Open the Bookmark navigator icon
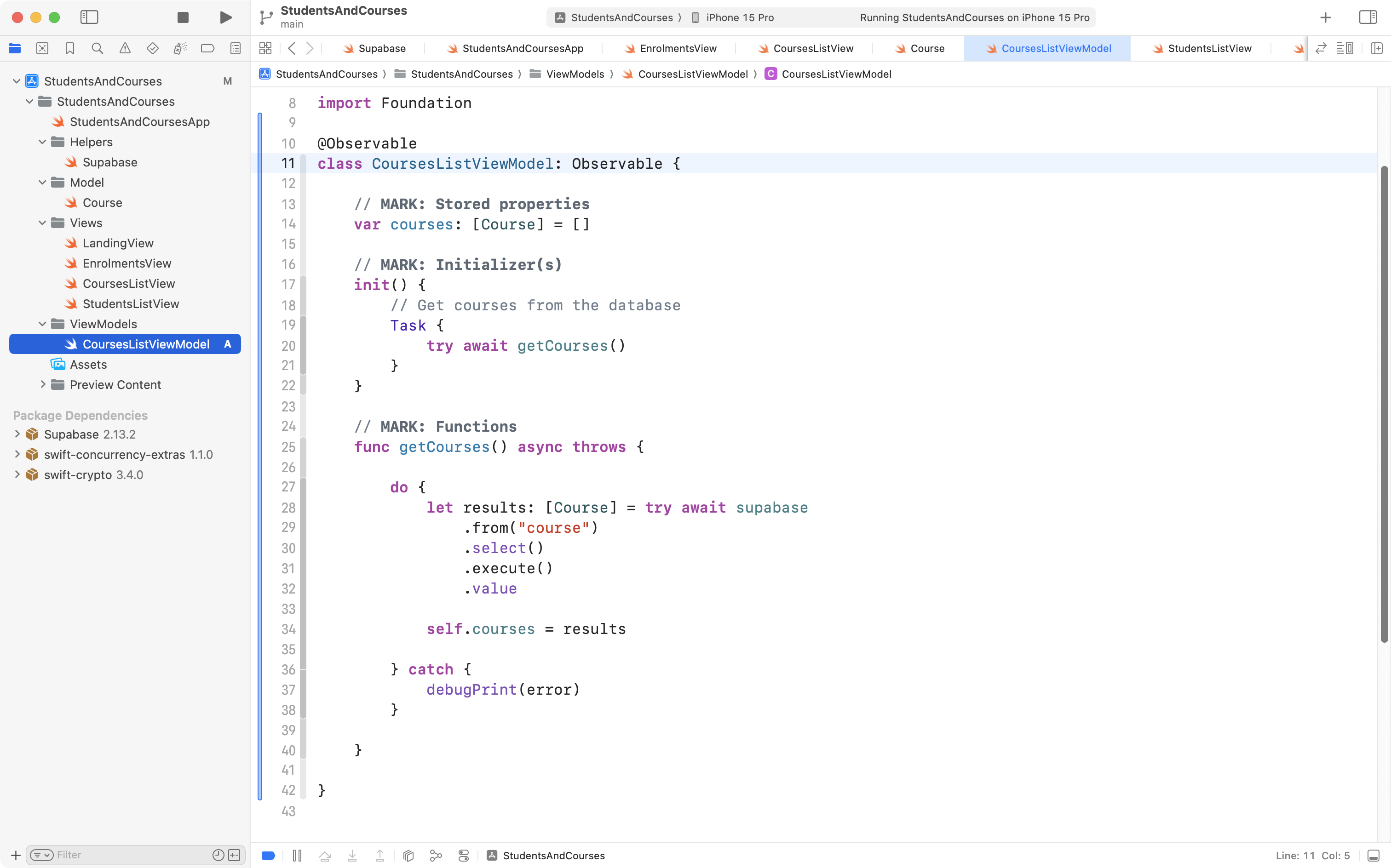Screen dimensions: 1391x868 coord(69,48)
